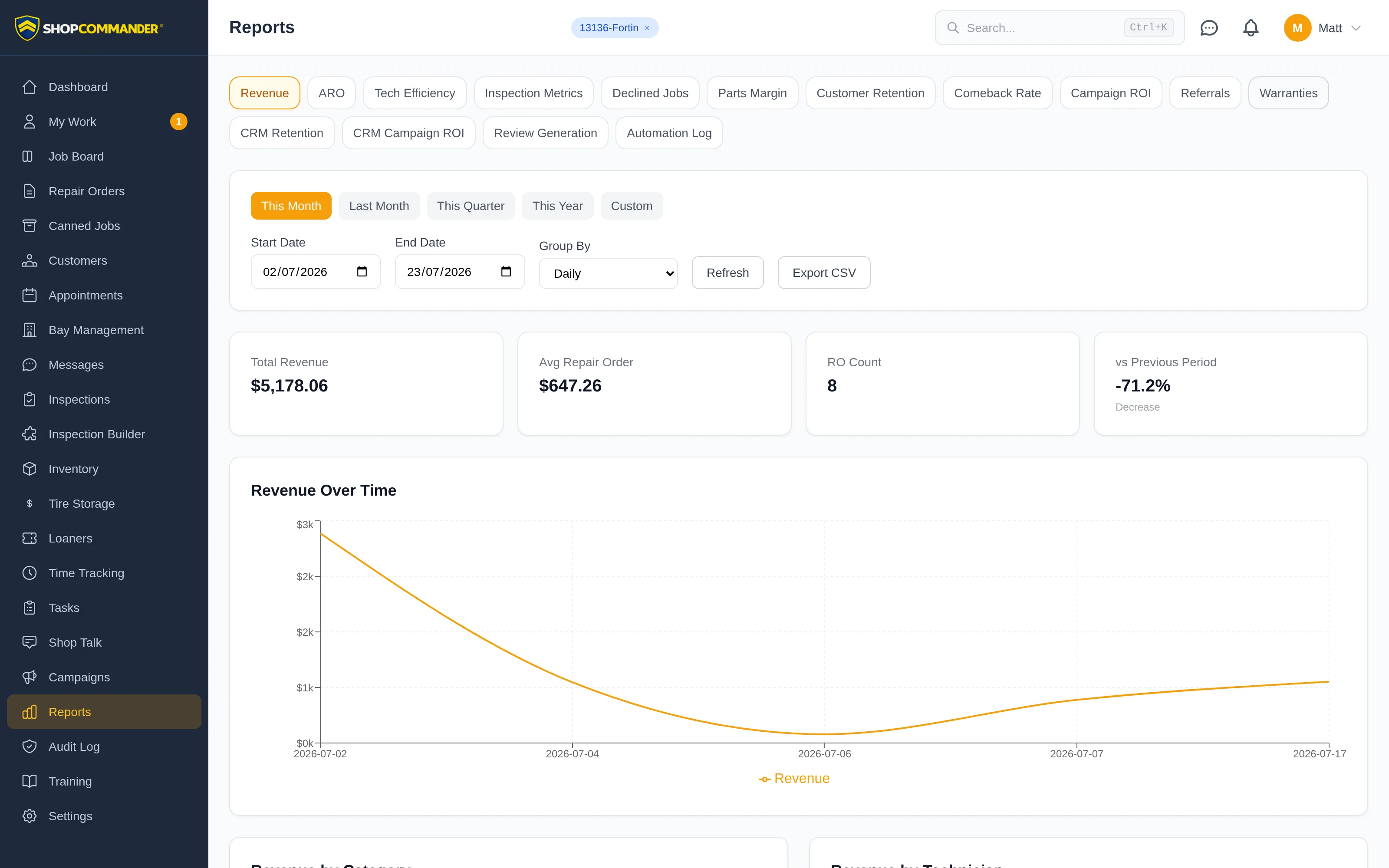Open the Comeback Rate tab
This screenshot has width=1389, height=868.
[997, 93]
